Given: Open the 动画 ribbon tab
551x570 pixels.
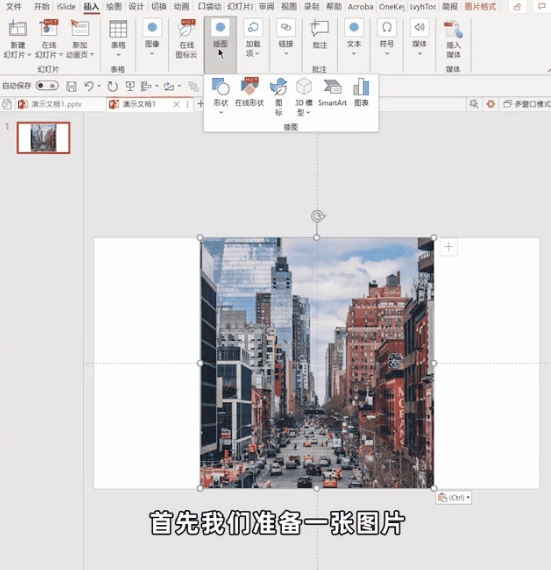Looking at the screenshot, I should pyautogui.click(x=181, y=7).
